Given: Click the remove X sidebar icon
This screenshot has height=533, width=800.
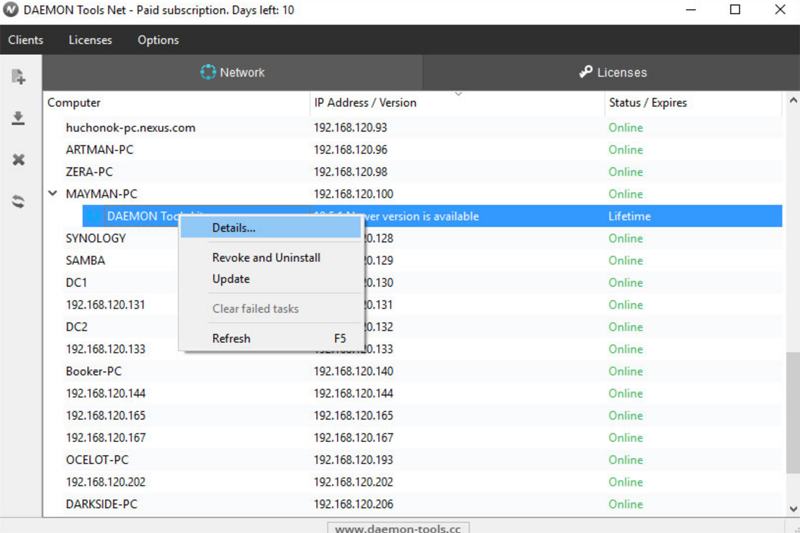Looking at the screenshot, I should pyautogui.click(x=18, y=160).
